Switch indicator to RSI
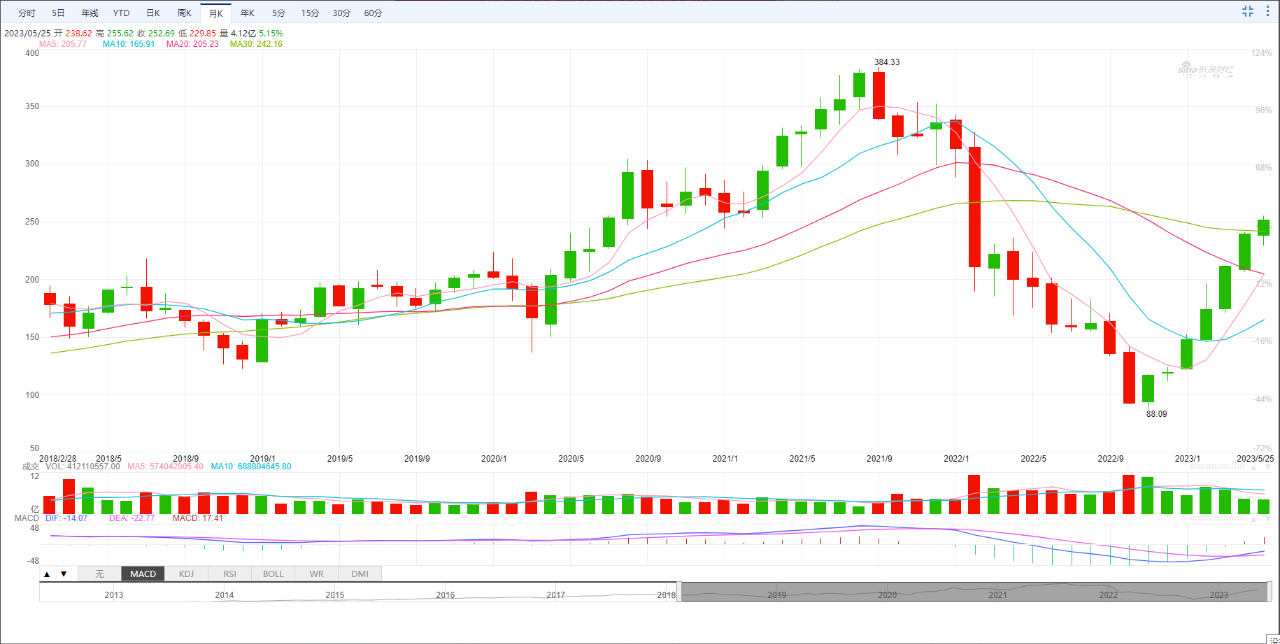Viewport: 1280px width, 644px height. point(230,574)
